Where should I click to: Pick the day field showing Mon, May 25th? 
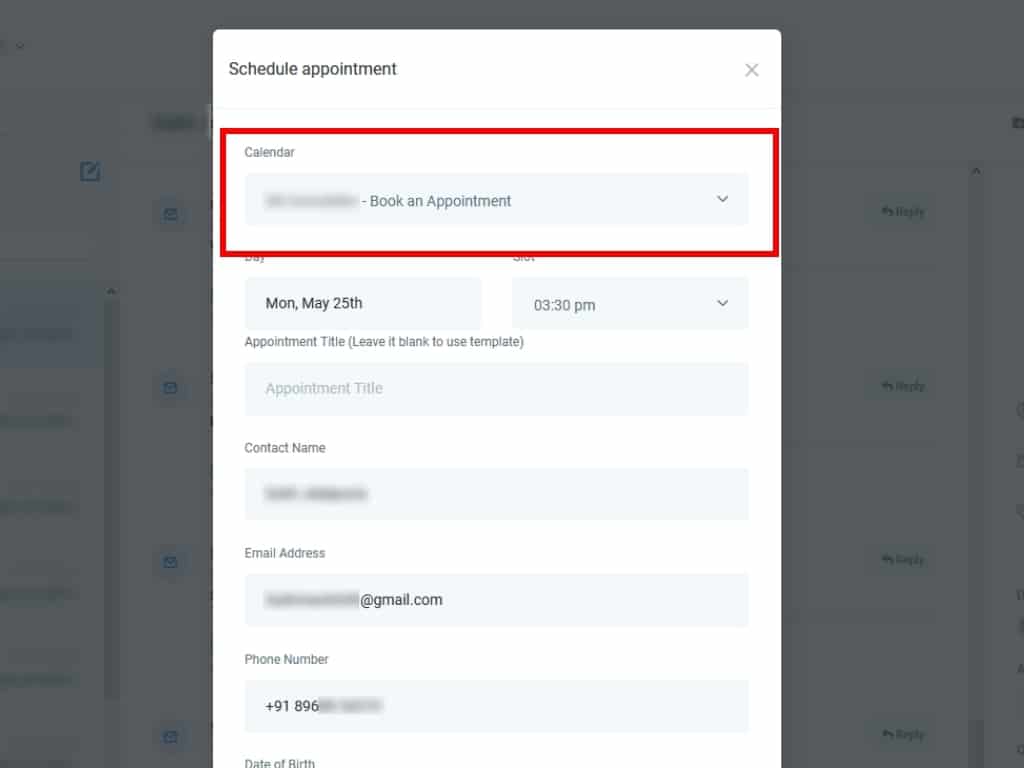363,303
